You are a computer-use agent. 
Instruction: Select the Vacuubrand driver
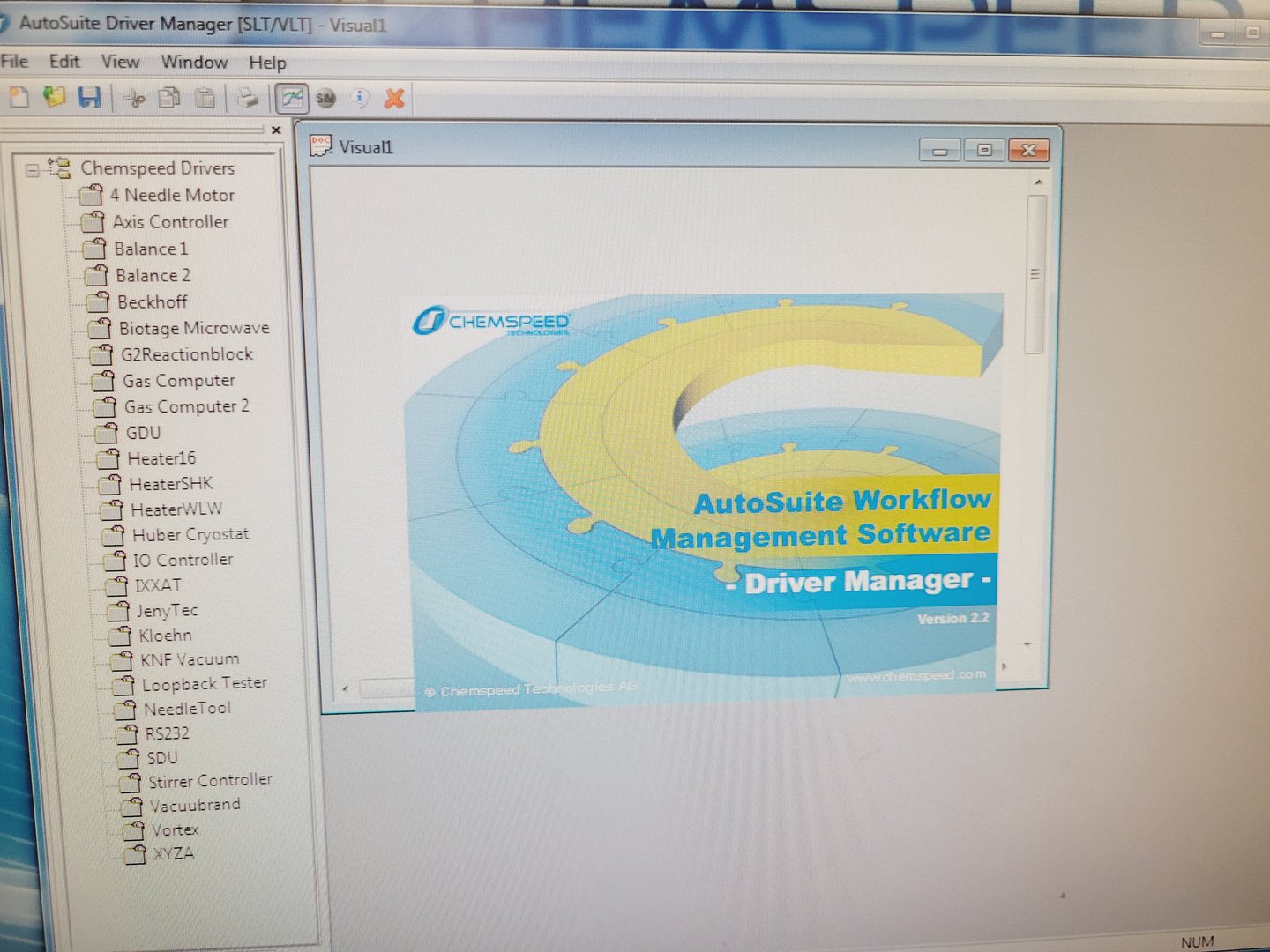195,805
